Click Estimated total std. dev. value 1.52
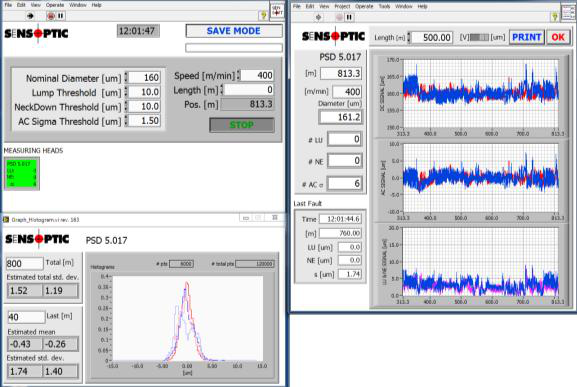The width and height of the screenshot is (577, 387). point(25,291)
